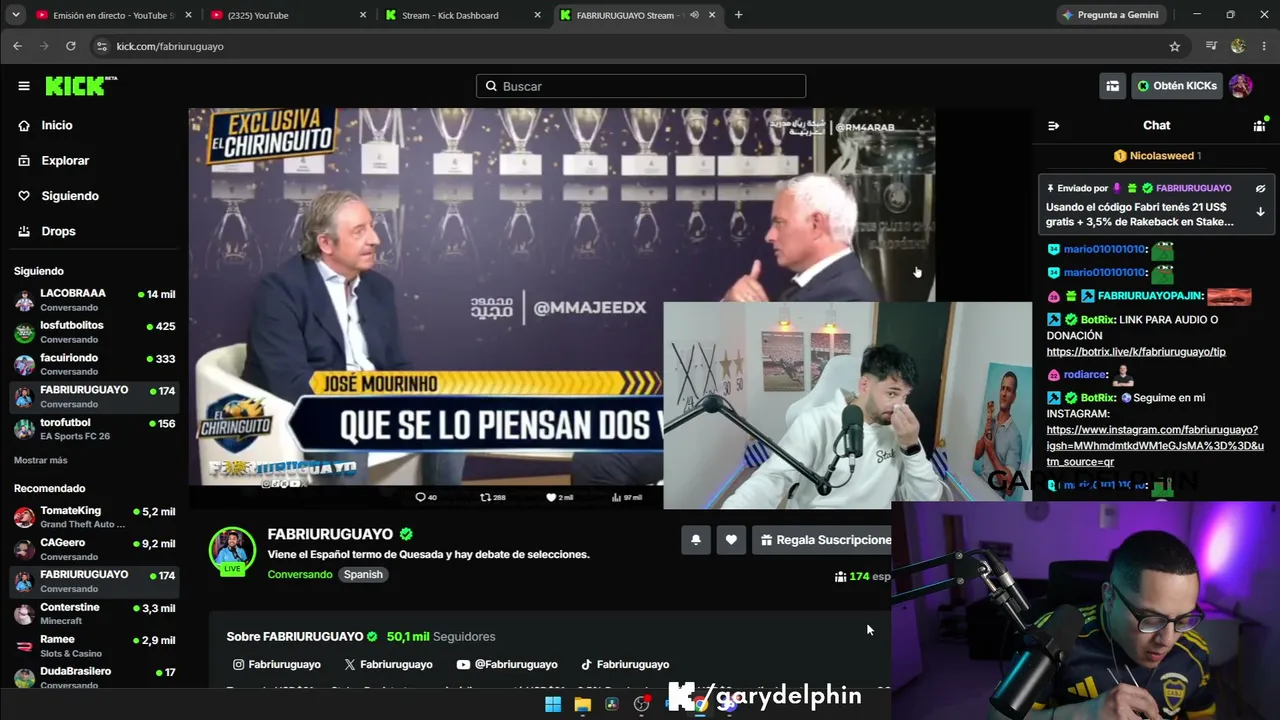
Task: Focus the Buscar search field
Action: (x=641, y=86)
